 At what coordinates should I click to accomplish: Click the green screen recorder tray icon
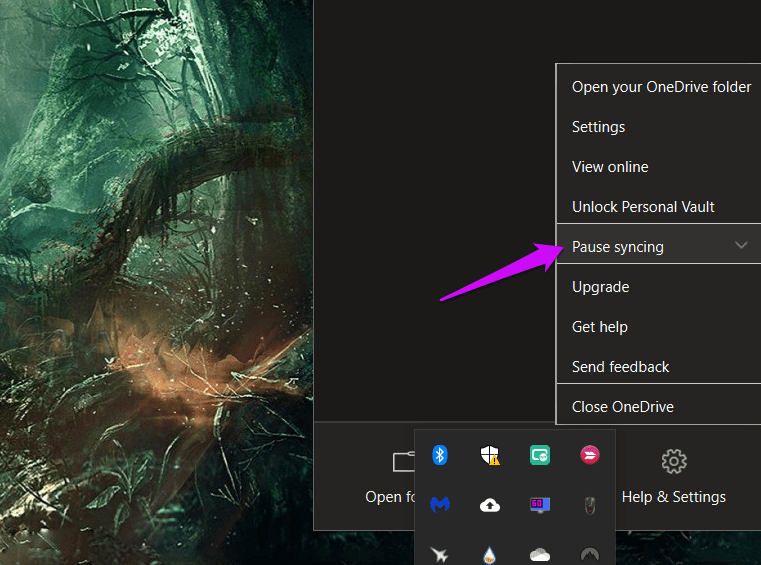(x=540, y=455)
